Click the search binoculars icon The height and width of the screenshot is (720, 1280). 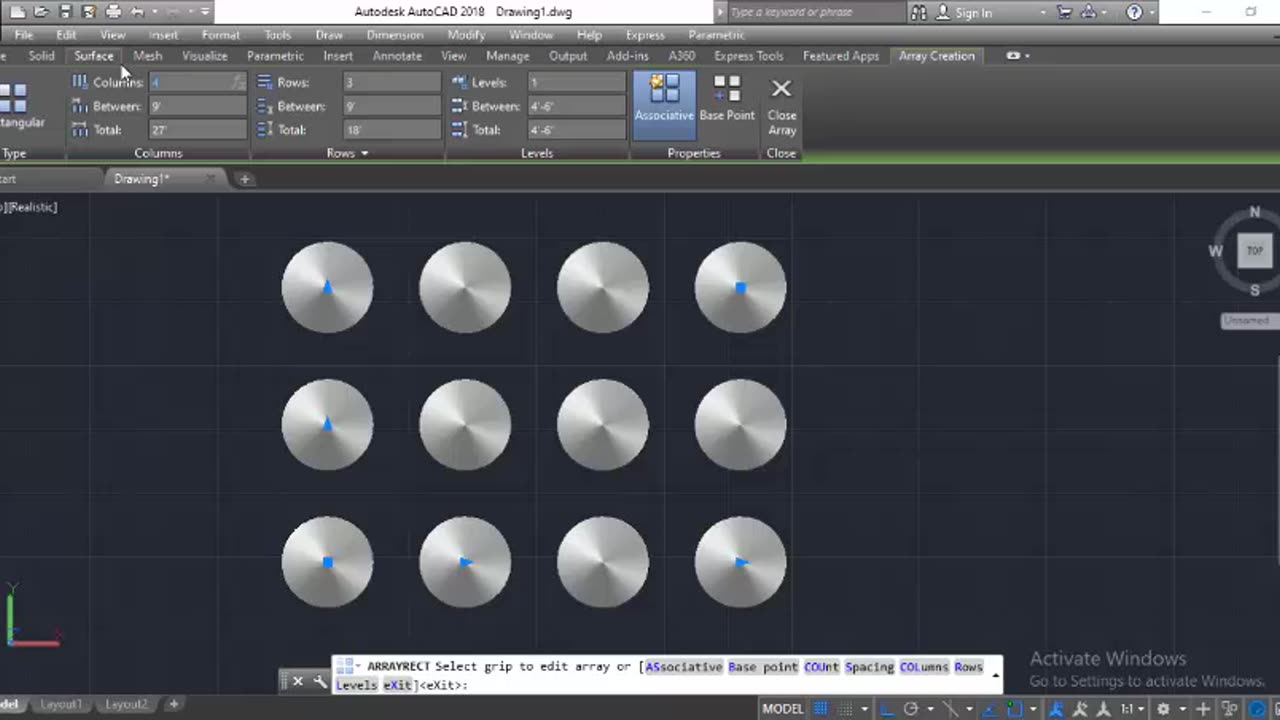(919, 12)
